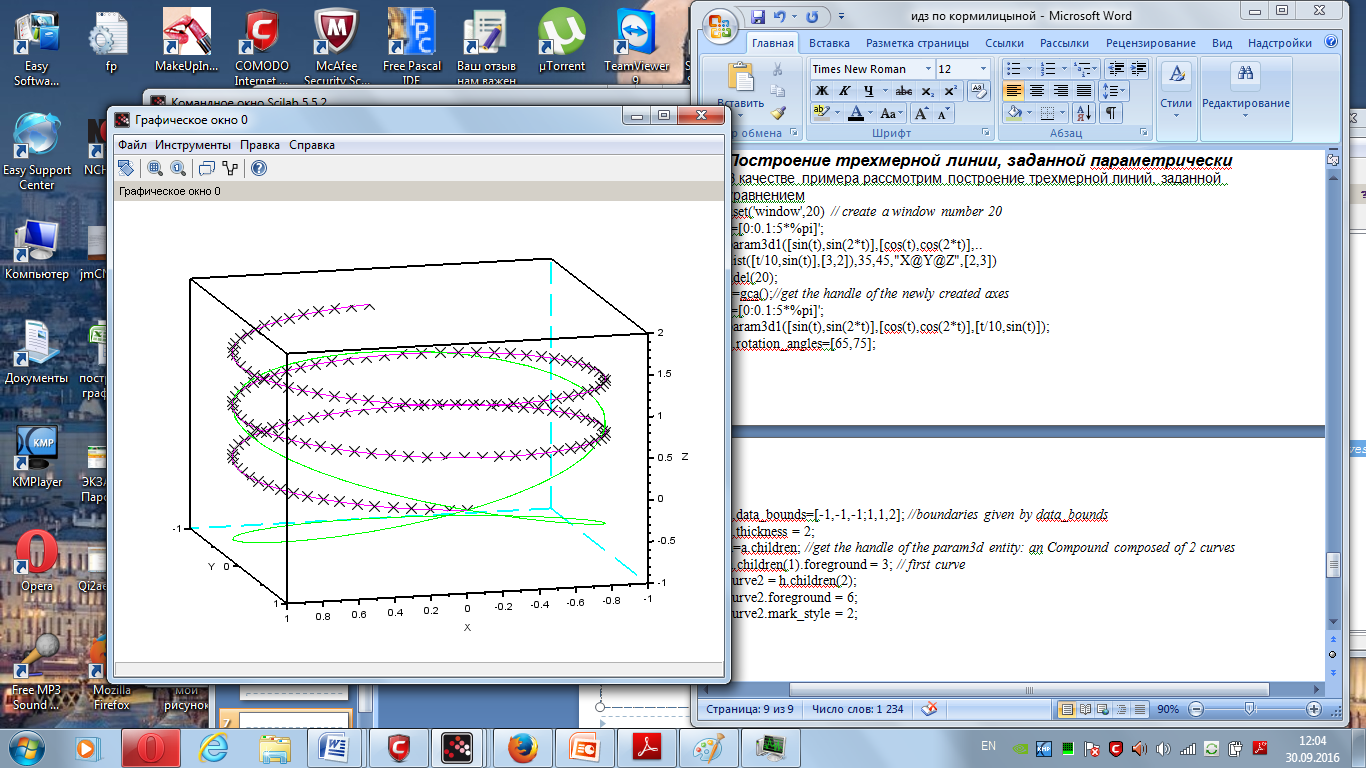The height and width of the screenshot is (768, 1366).
Task: Reset plot to original view icon
Action: tap(178, 168)
